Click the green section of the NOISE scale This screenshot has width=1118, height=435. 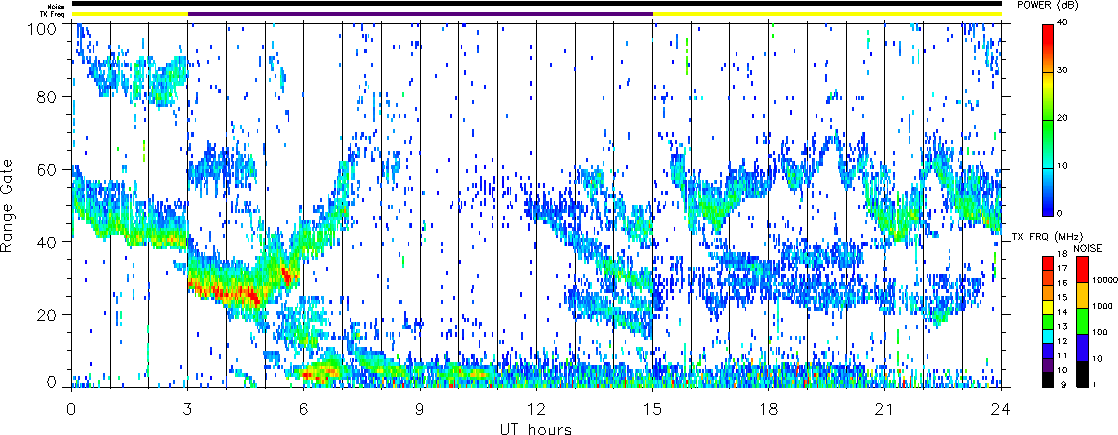[1082, 319]
